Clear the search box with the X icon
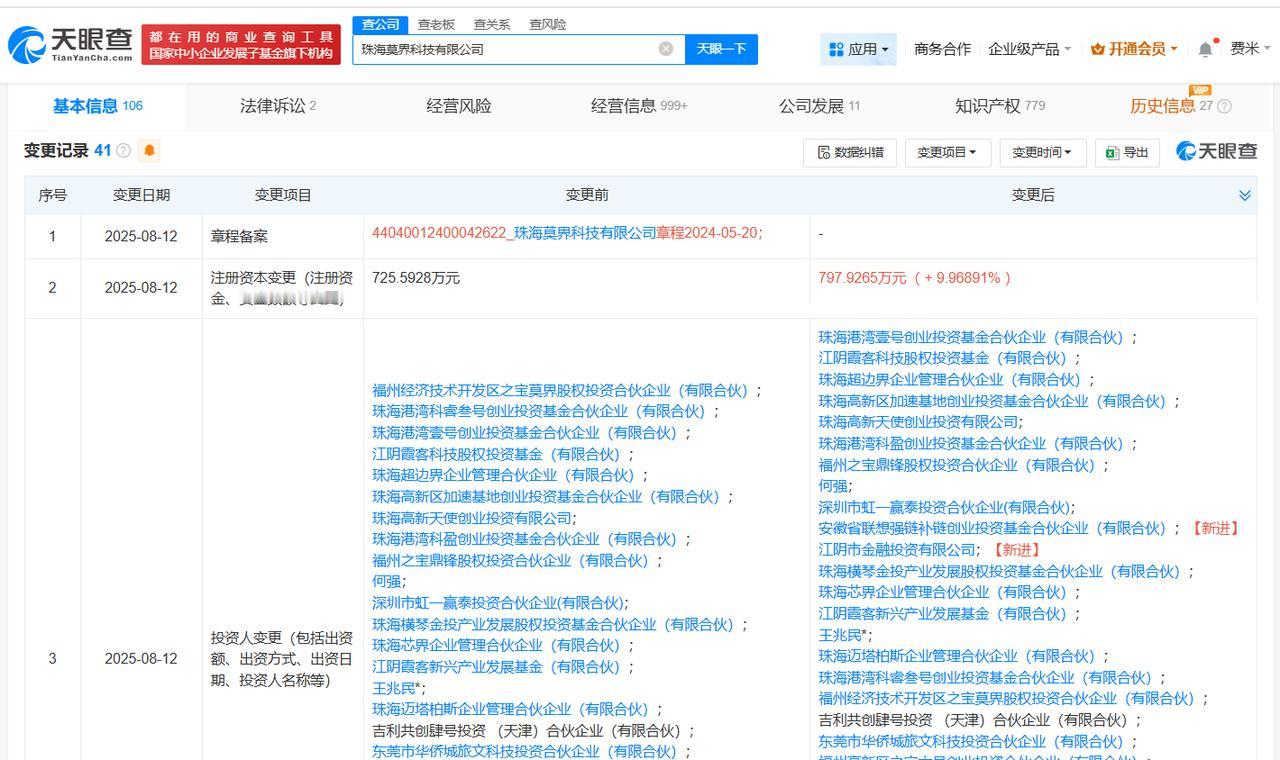 tap(666, 49)
